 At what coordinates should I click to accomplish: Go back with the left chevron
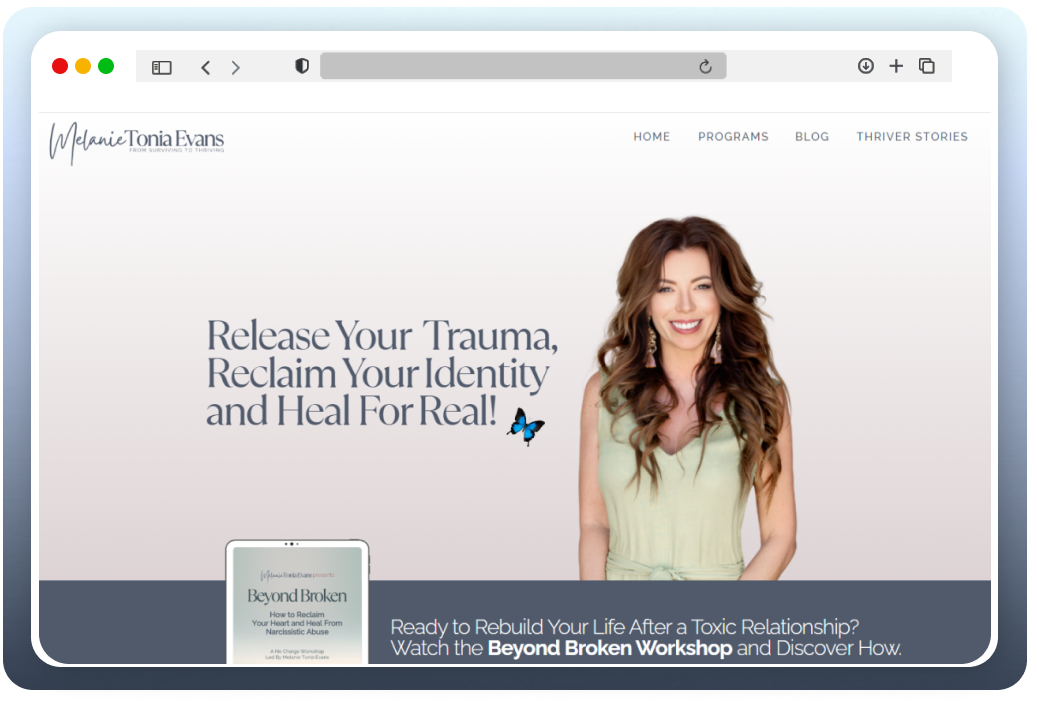pos(206,67)
